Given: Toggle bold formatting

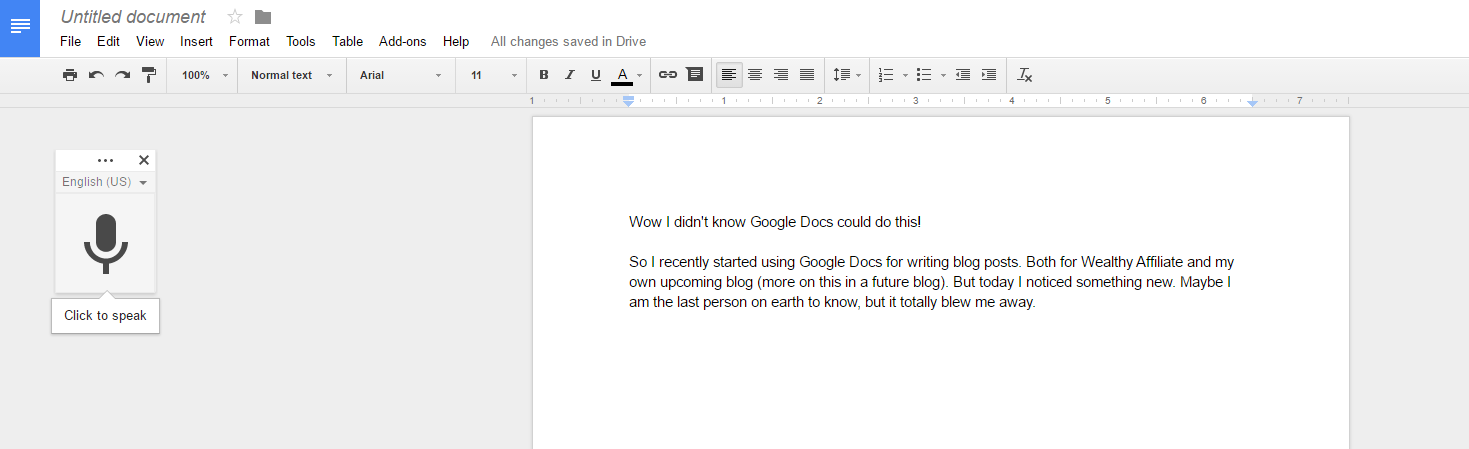Looking at the screenshot, I should (544, 75).
